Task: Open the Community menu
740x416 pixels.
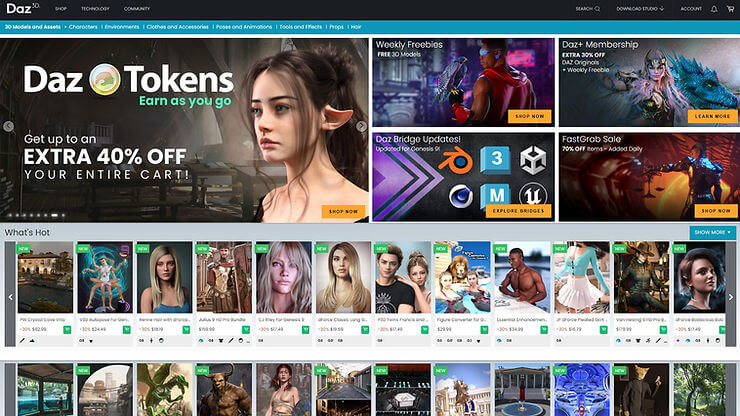Action: tap(137, 9)
